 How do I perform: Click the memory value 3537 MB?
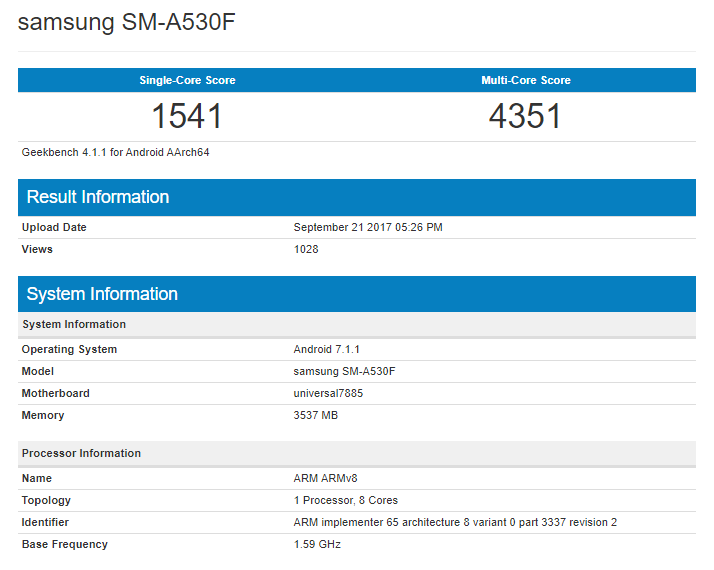316,415
